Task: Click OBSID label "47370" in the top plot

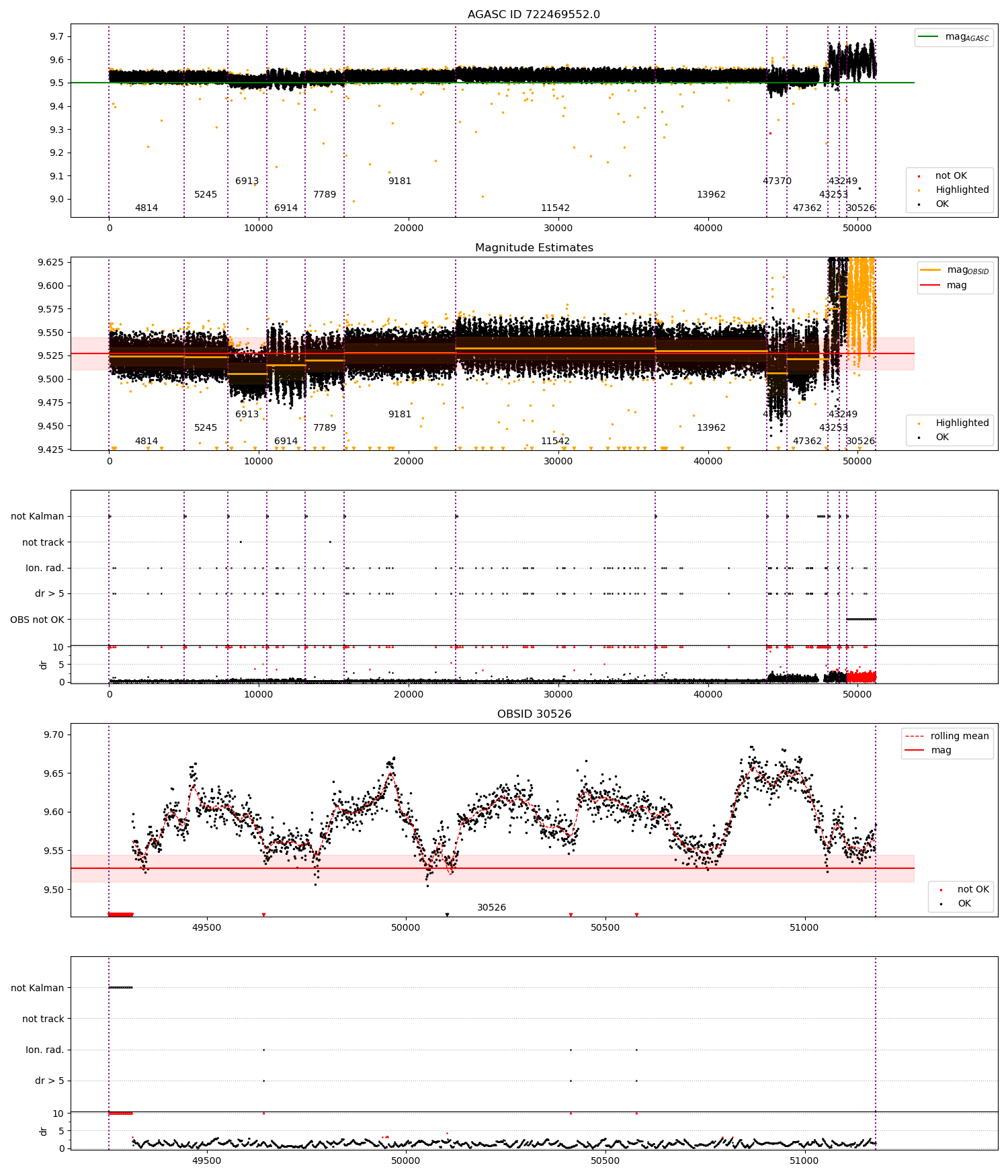Action: [x=778, y=181]
